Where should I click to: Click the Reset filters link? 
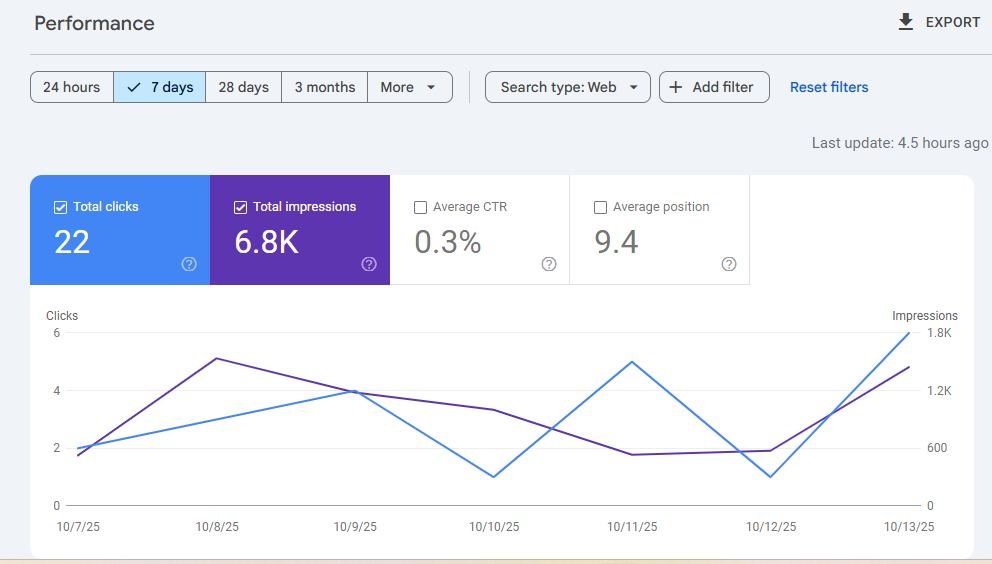point(829,87)
